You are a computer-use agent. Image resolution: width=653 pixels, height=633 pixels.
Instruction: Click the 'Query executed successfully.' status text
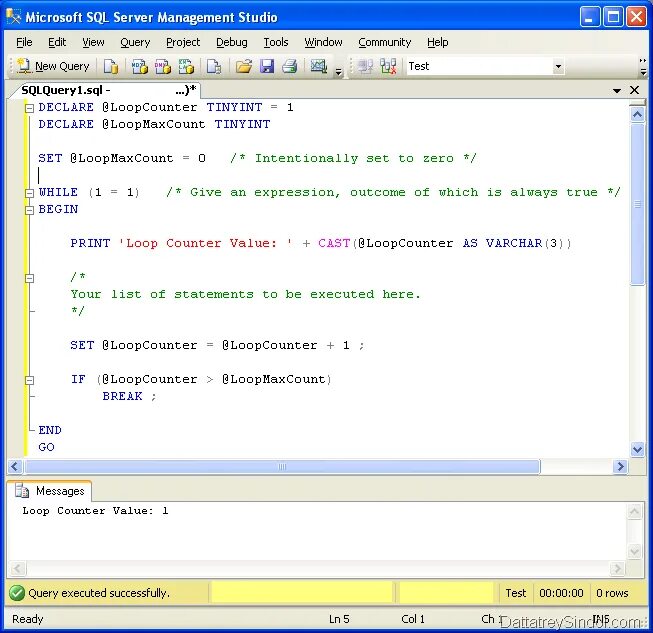99,593
